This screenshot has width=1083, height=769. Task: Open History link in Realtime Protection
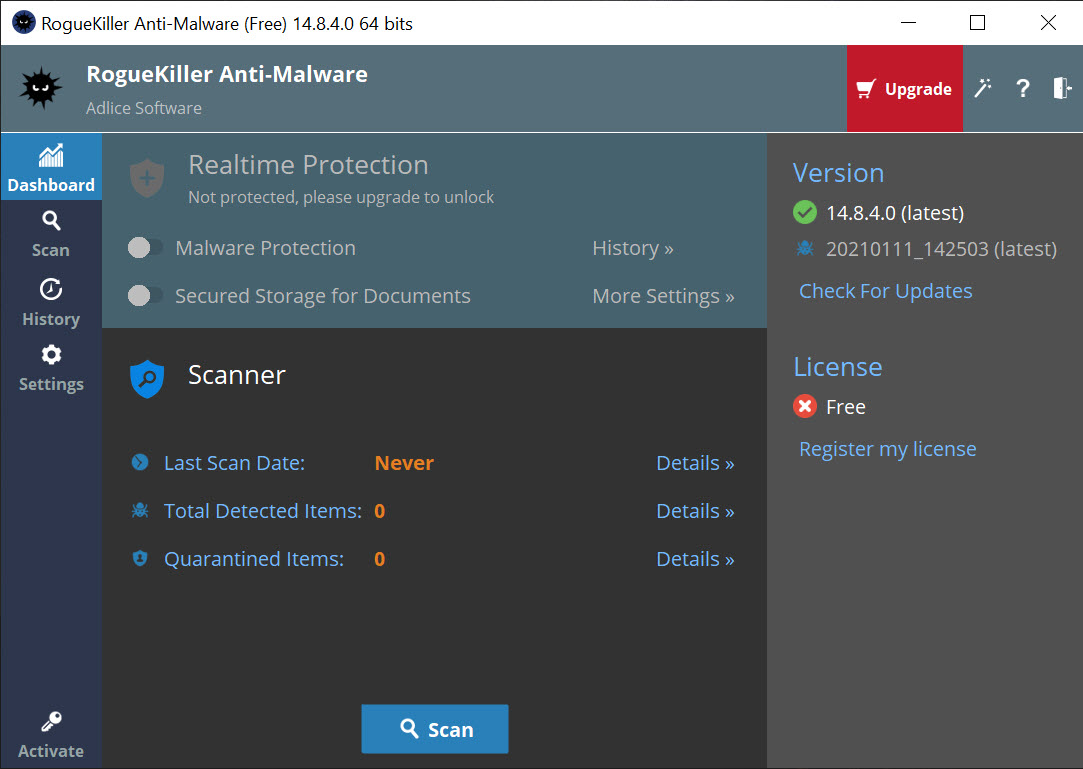632,248
